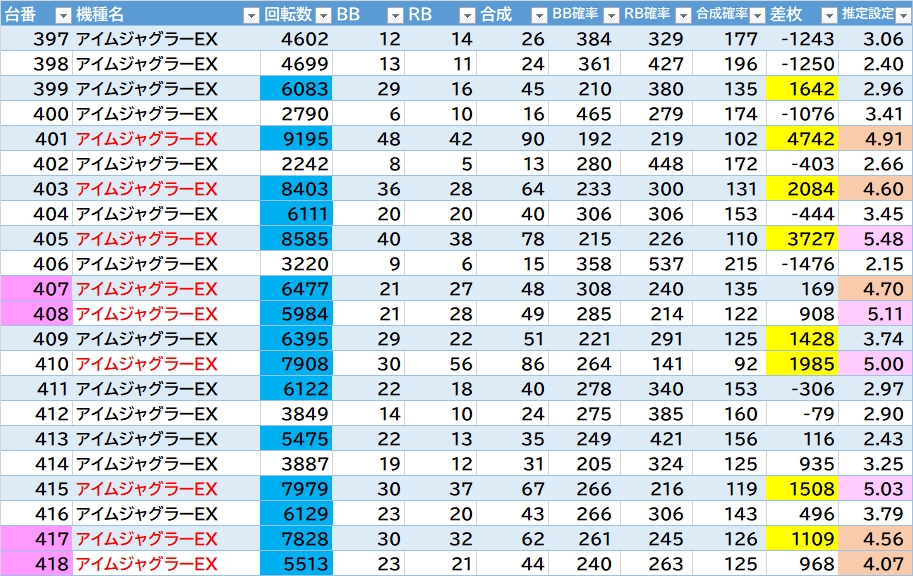The width and height of the screenshot is (913, 576).
Task: Select pink-highlighted machine number 418
Action: click(x=36, y=563)
